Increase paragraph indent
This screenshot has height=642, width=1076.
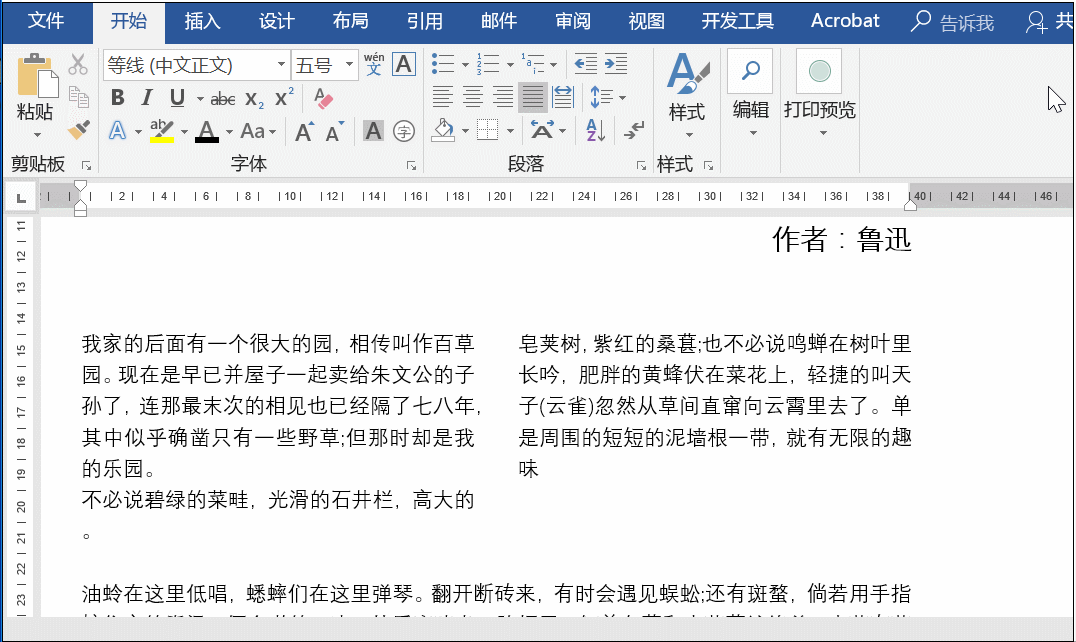(x=616, y=64)
